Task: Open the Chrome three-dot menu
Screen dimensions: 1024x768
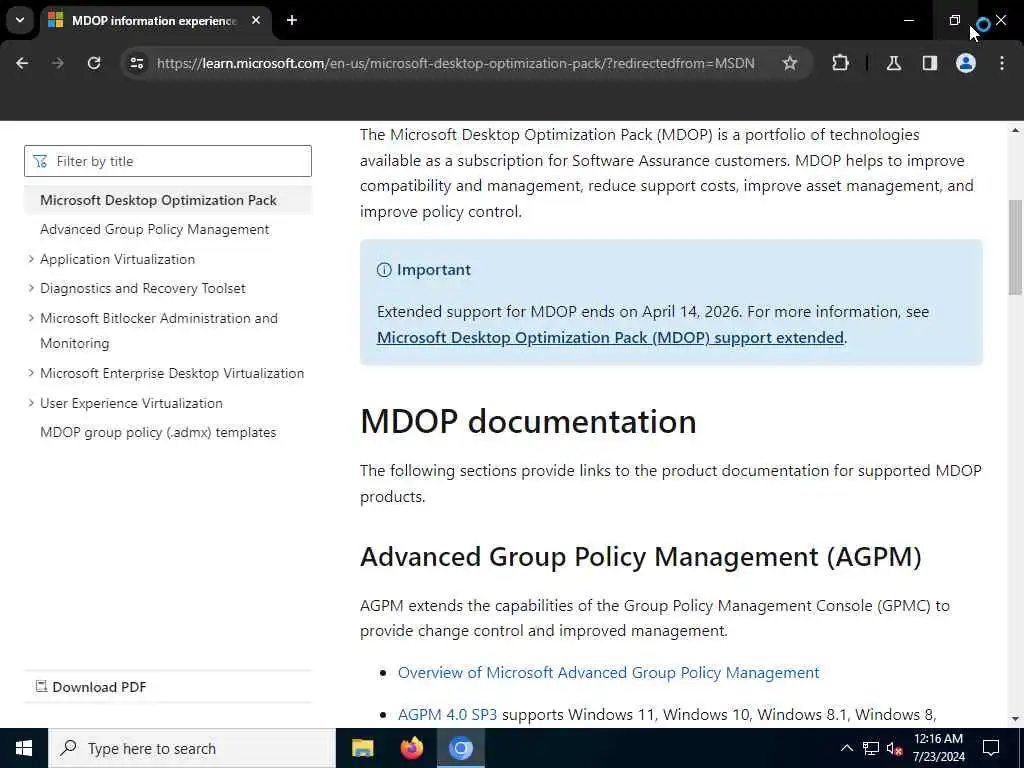Action: tap(1002, 63)
